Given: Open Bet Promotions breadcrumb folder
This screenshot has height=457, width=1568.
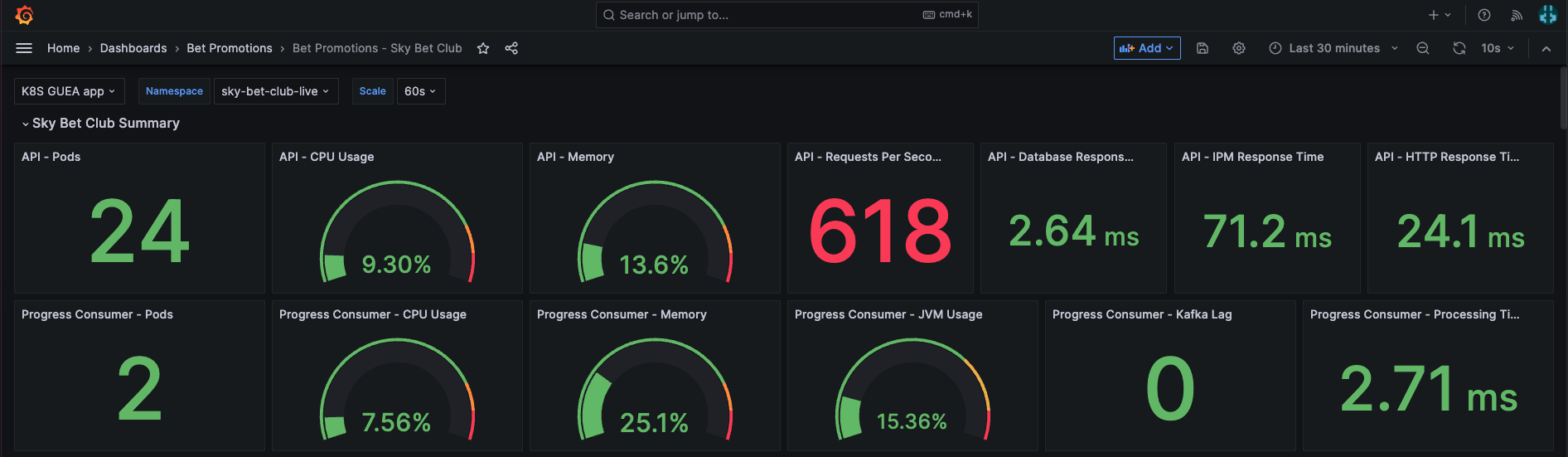Looking at the screenshot, I should [230, 48].
